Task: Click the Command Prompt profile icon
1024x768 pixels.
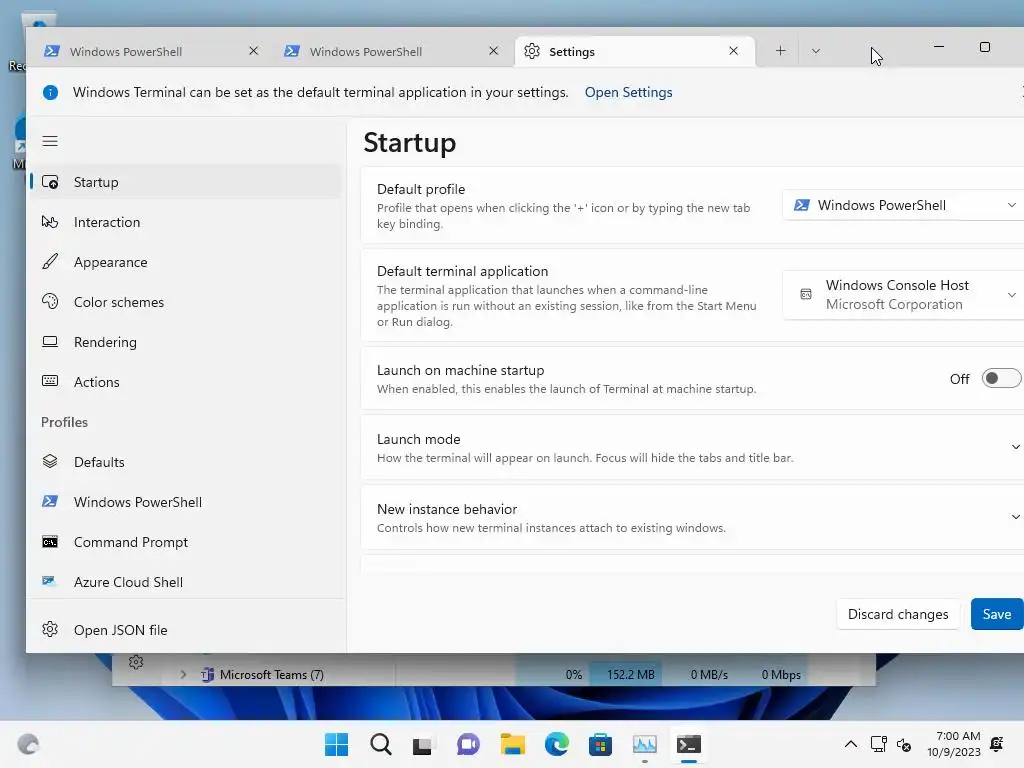Action: [50, 542]
